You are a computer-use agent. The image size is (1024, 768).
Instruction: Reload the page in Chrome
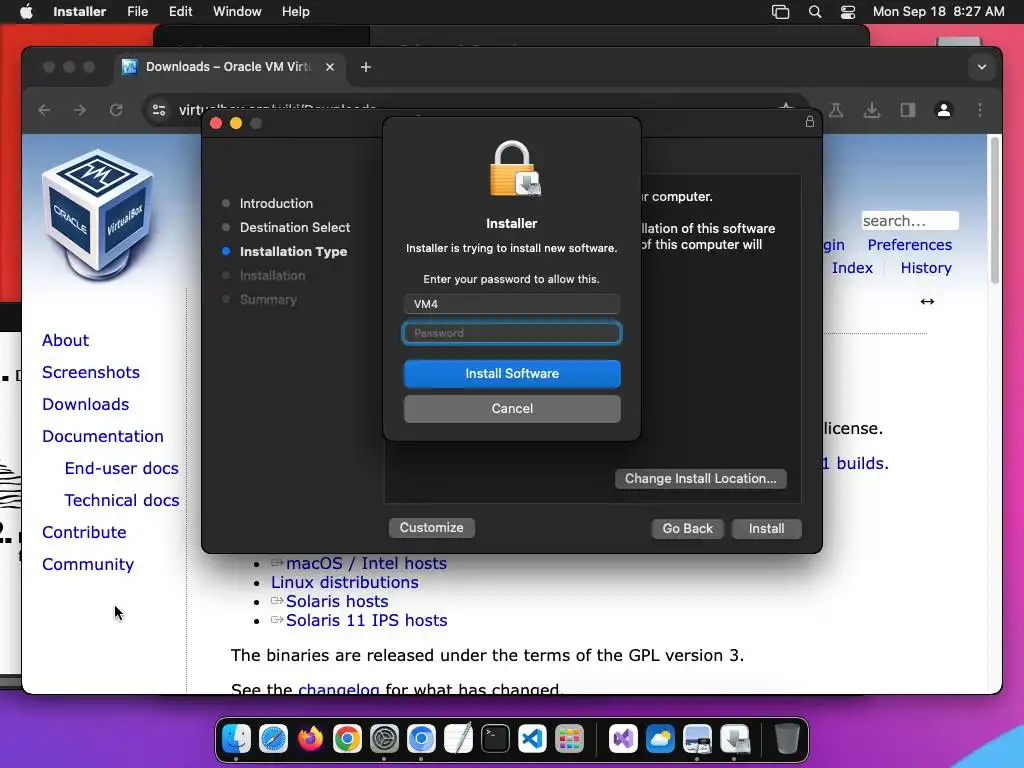(116, 110)
